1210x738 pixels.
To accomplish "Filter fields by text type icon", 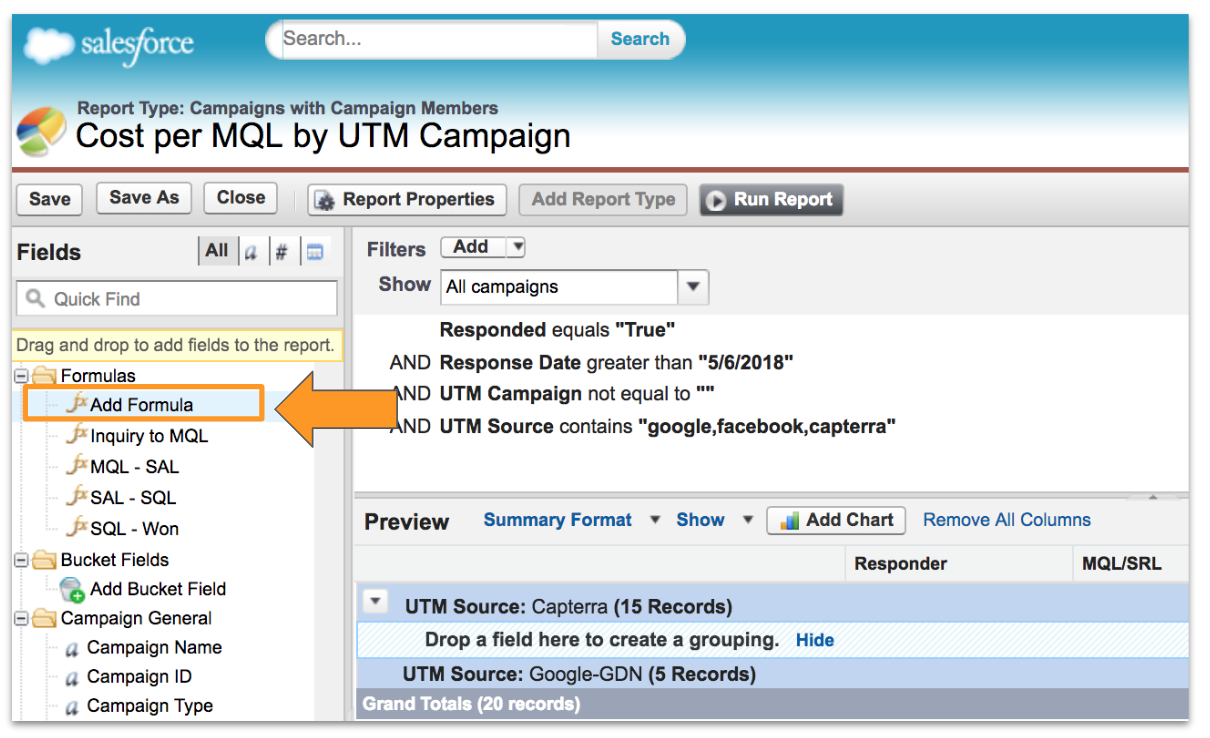I will 252,253.
